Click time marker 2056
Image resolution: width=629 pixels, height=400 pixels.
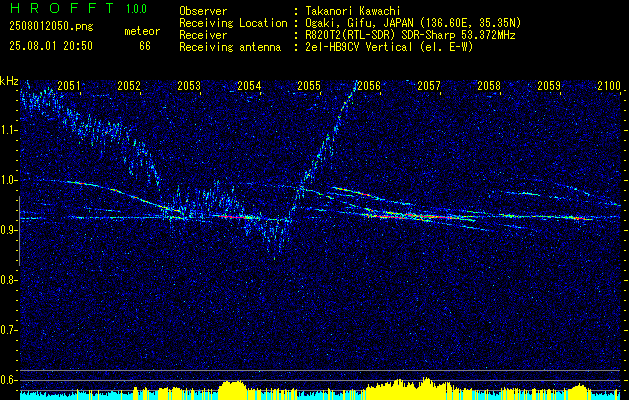tap(369, 86)
